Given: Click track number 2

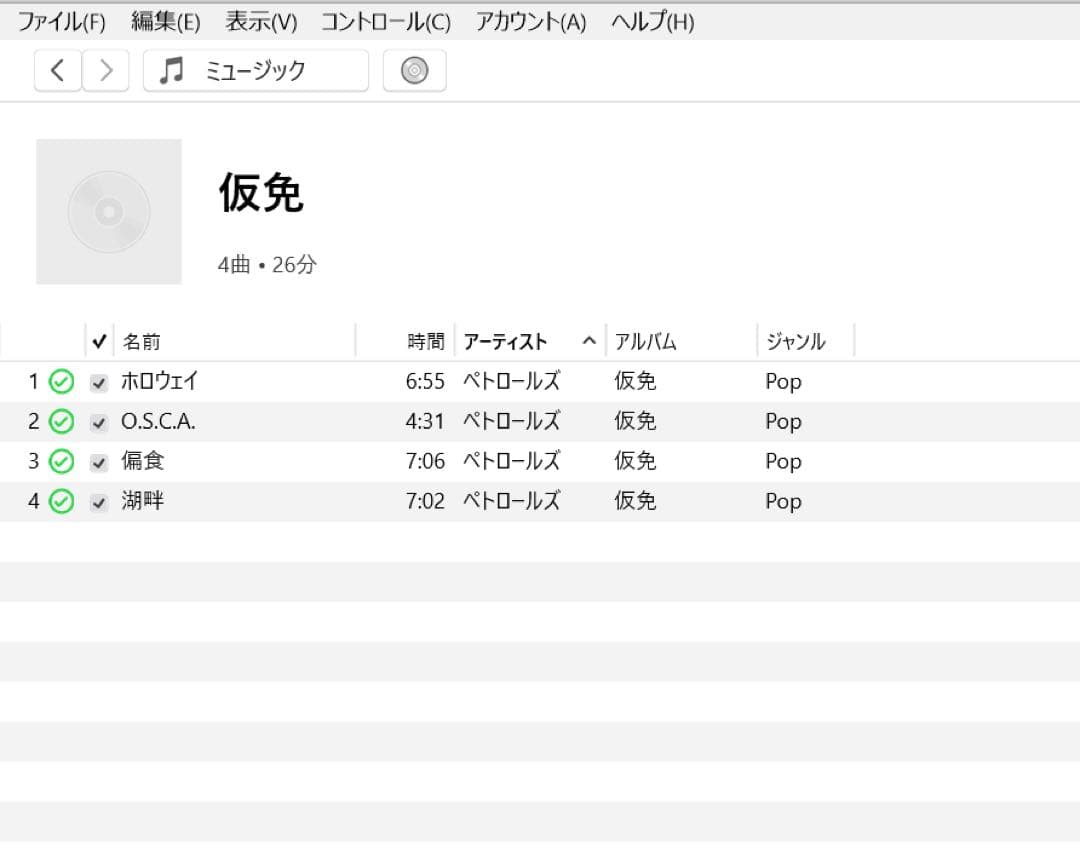Looking at the screenshot, I should point(33,422).
